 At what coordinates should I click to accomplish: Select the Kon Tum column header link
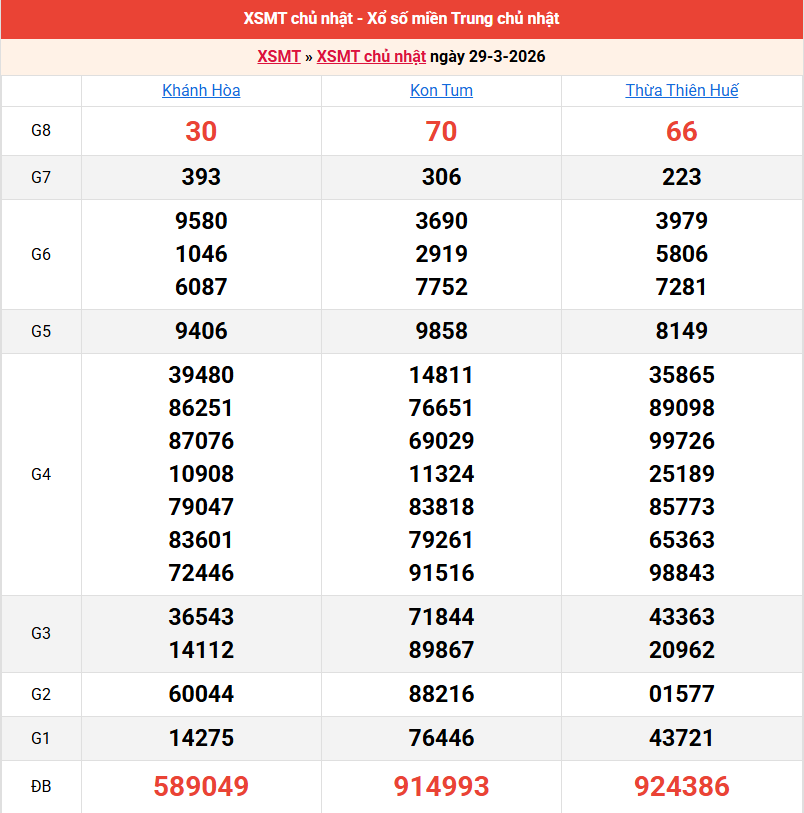coord(441,90)
